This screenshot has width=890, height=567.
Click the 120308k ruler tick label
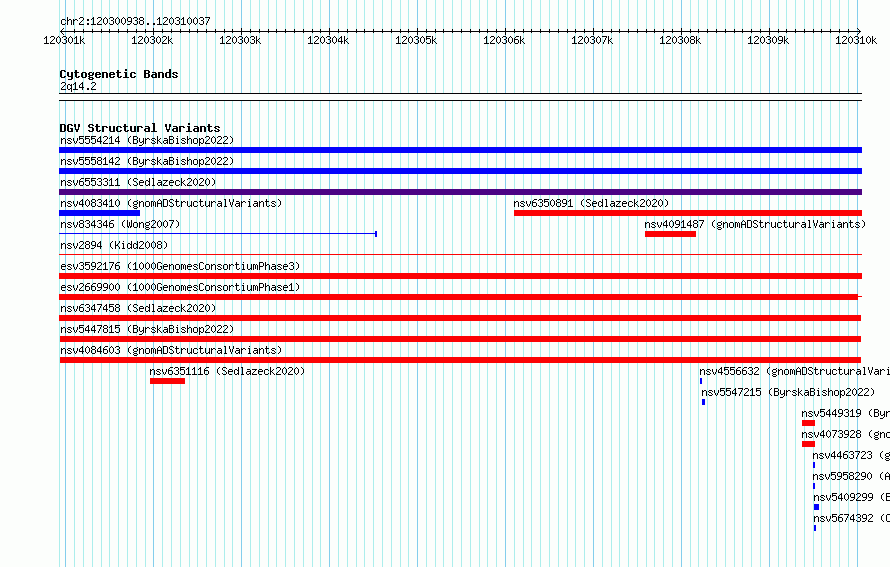(x=680, y=40)
